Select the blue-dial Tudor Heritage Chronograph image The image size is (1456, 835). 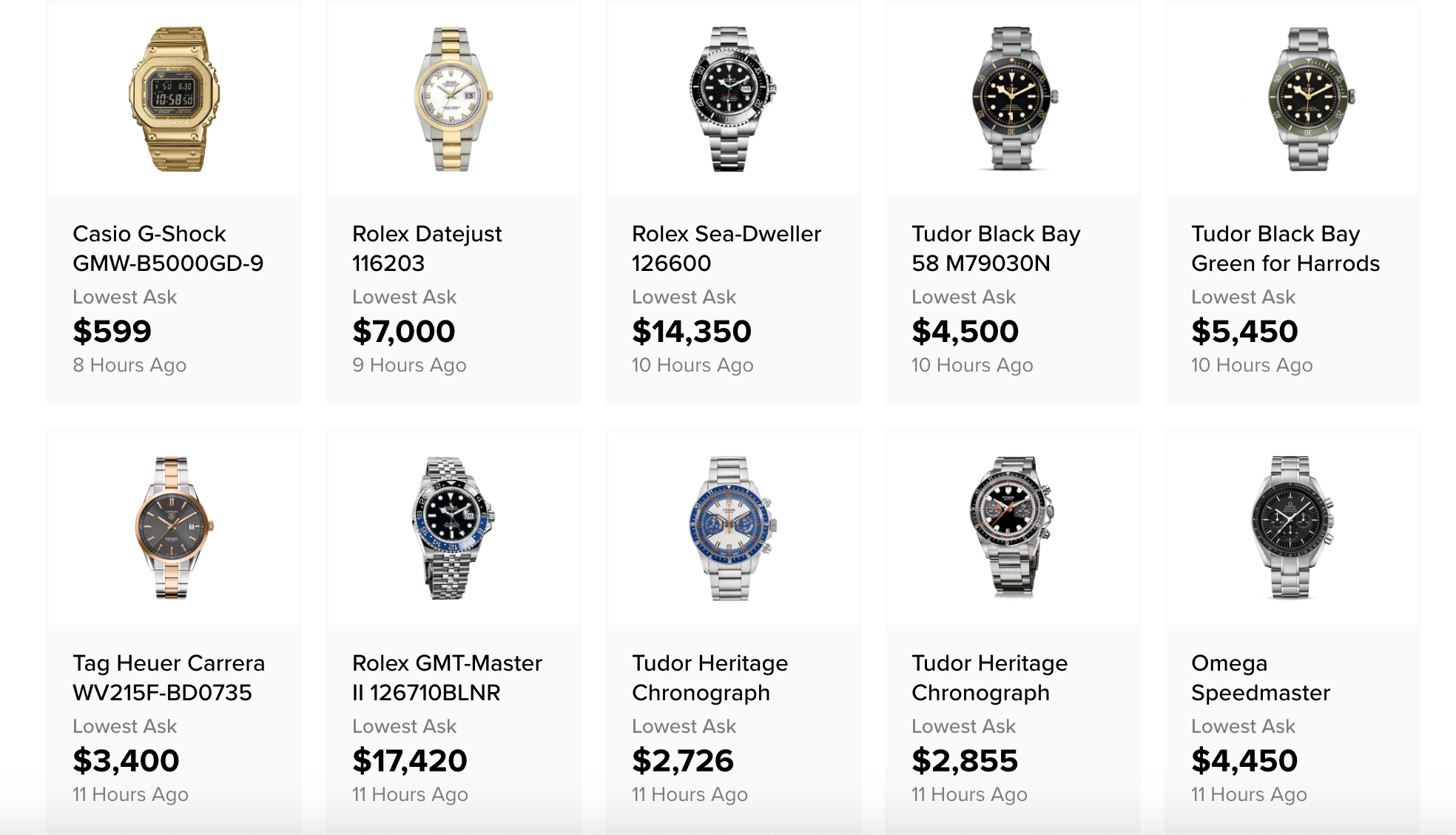click(x=732, y=528)
